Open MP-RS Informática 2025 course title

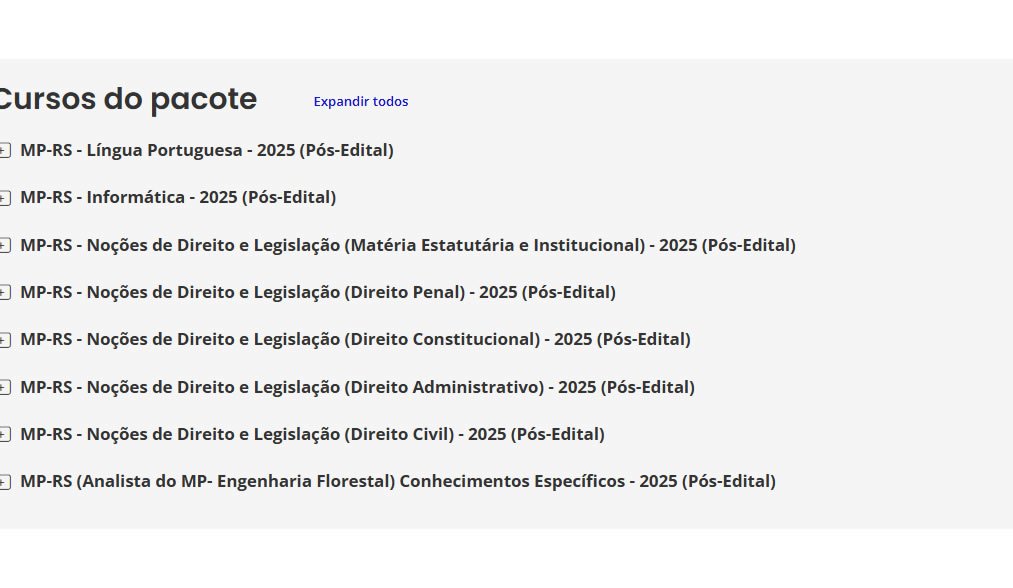pyautogui.click(x=178, y=197)
